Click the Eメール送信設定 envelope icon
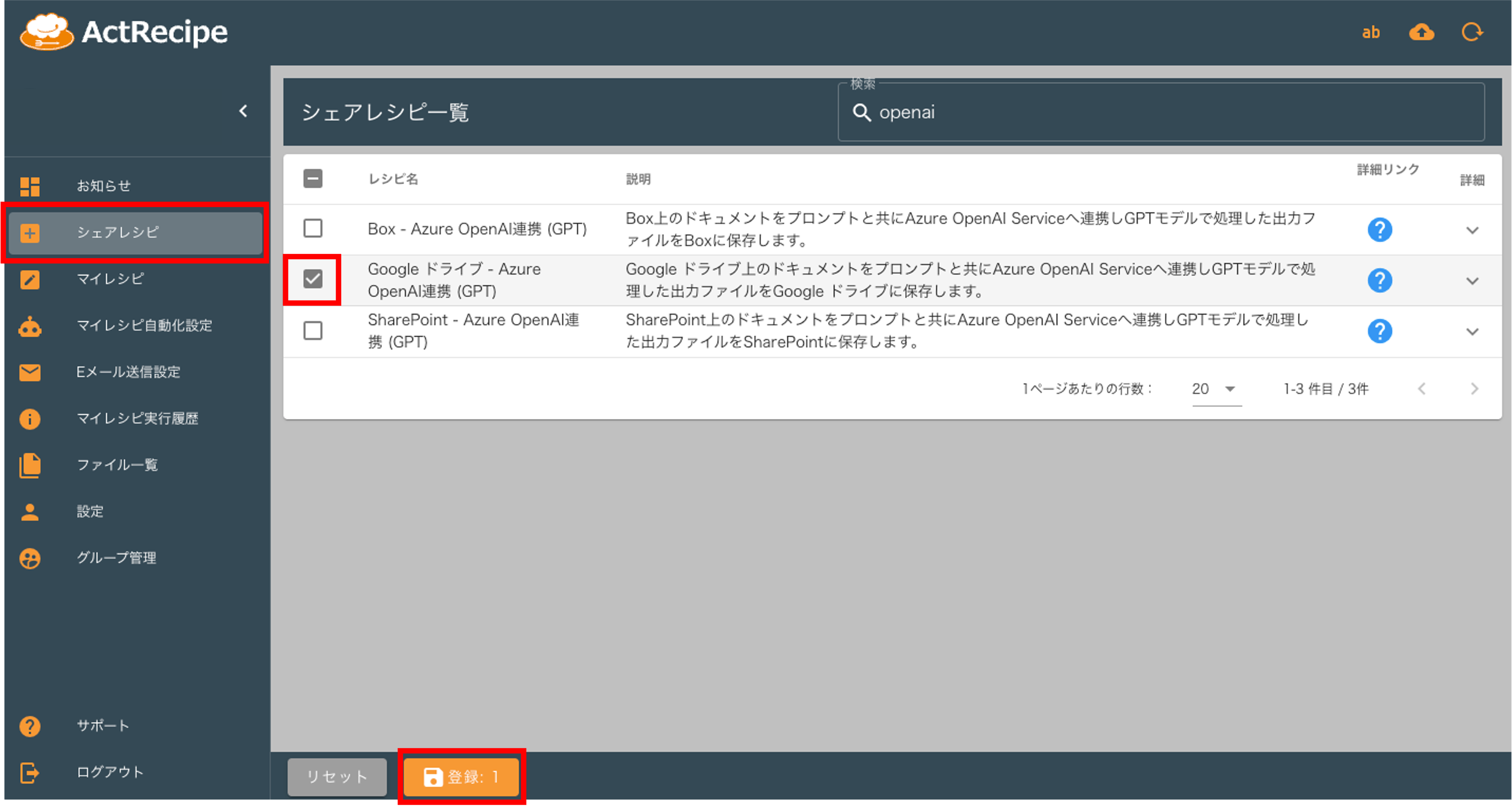Image resolution: width=1512 pixels, height=806 pixels. [30, 372]
